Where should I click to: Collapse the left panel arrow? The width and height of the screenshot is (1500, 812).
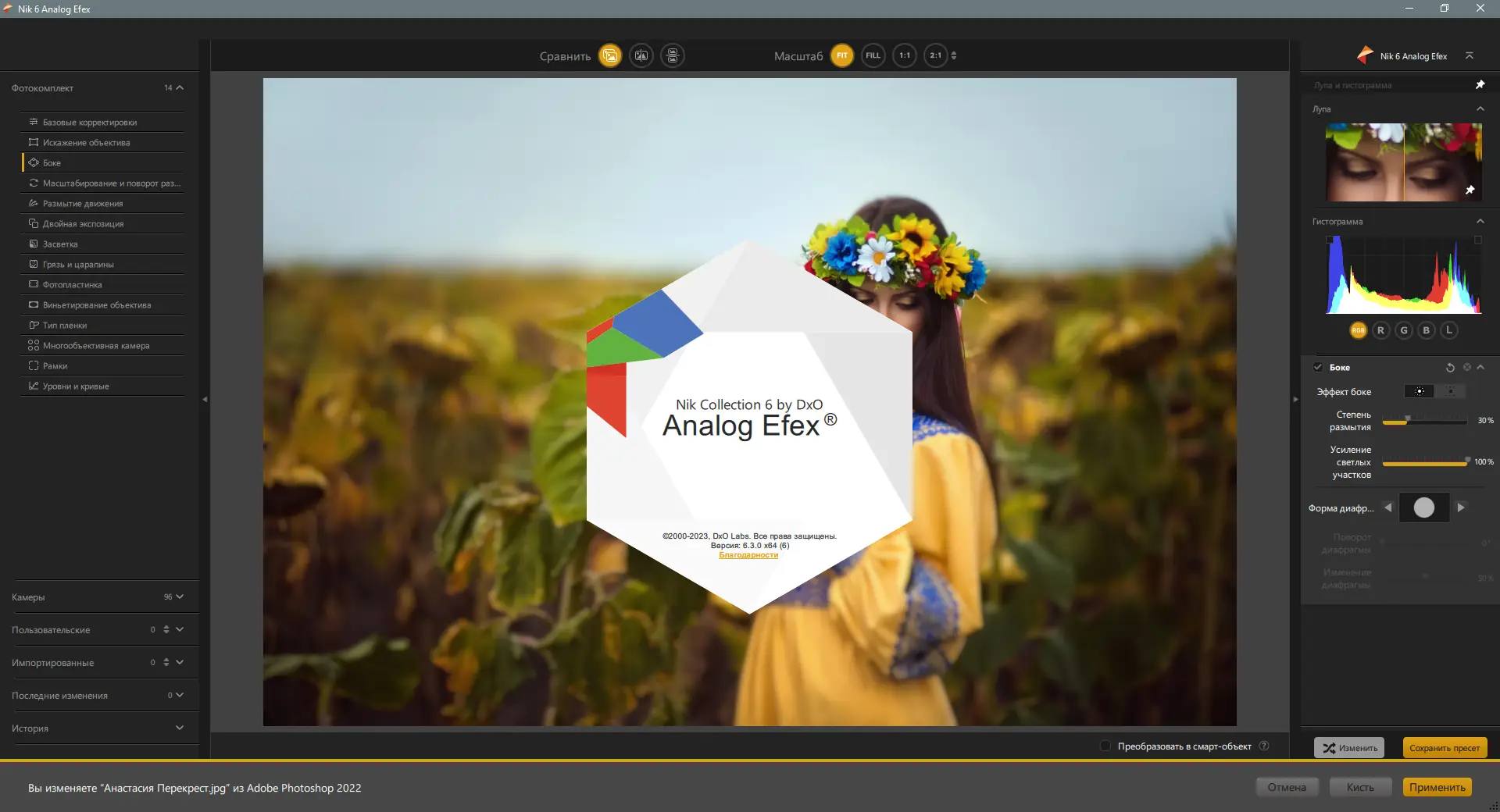pos(205,399)
